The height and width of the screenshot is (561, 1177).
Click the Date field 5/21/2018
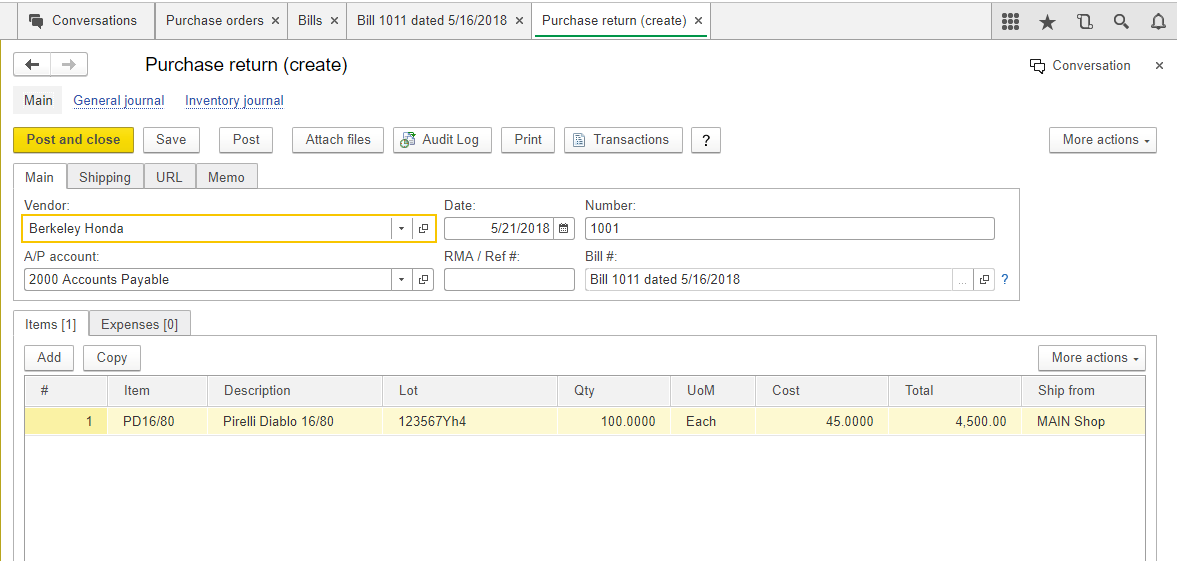click(x=499, y=228)
